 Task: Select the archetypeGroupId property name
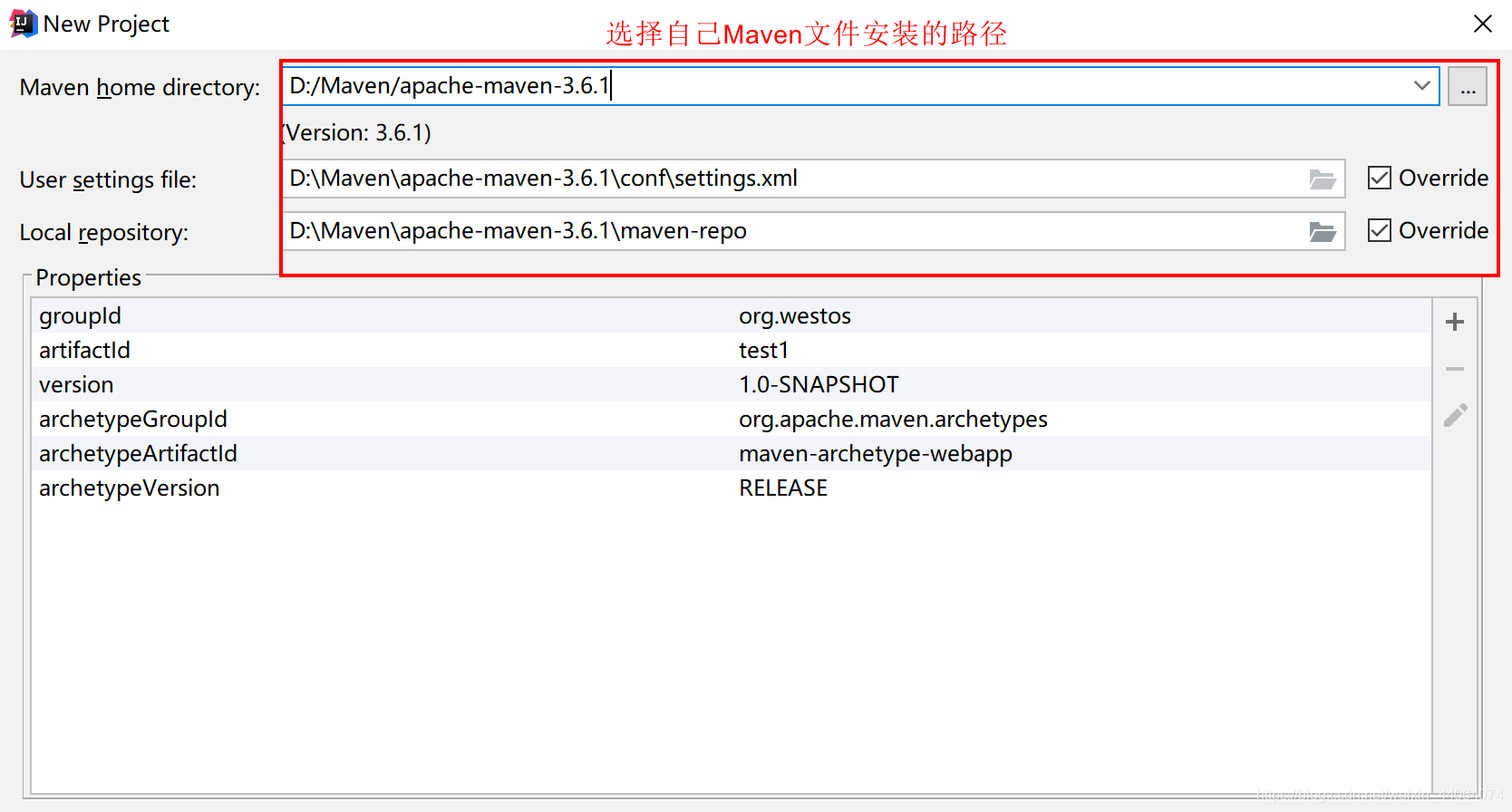(x=133, y=419)
